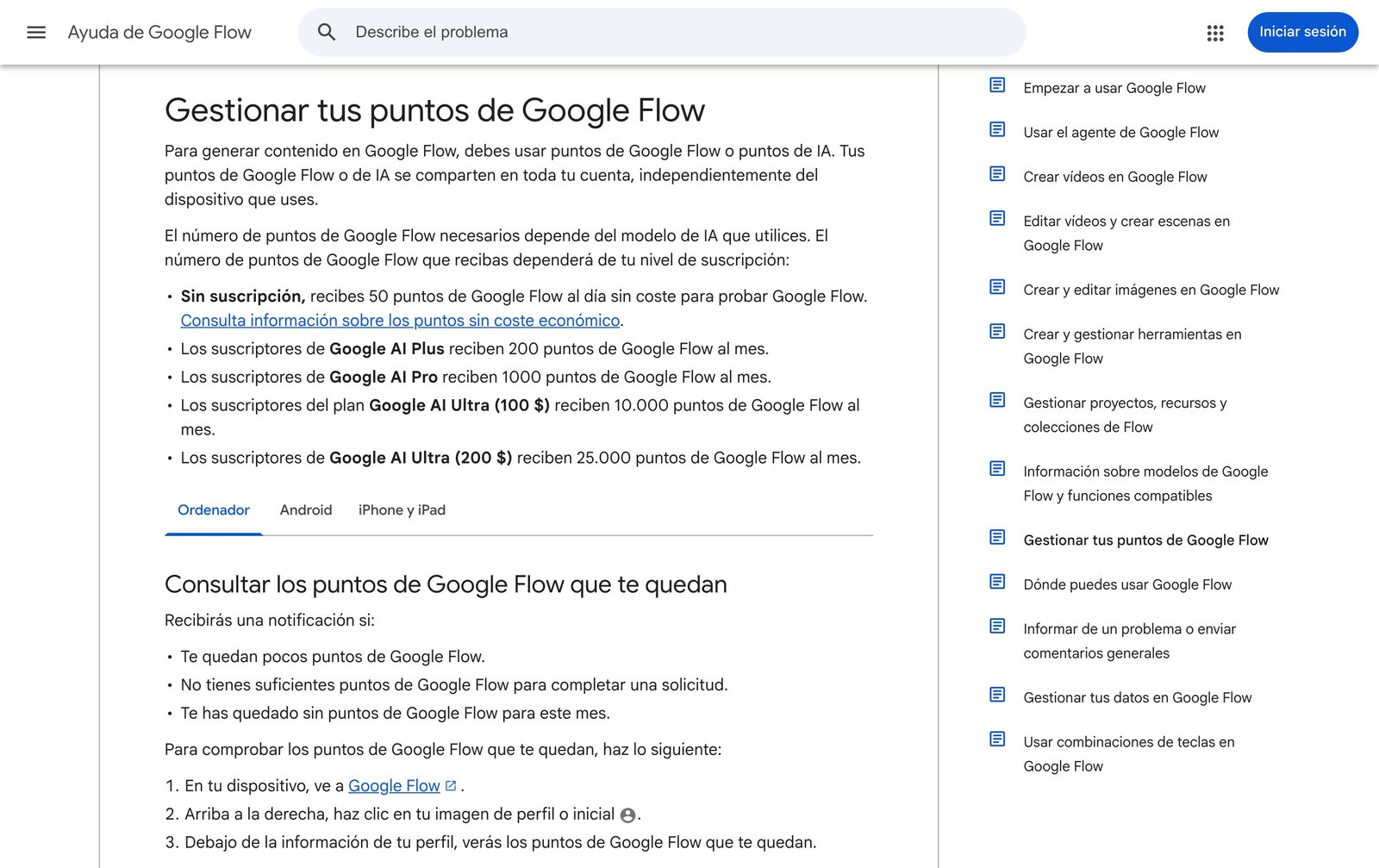Open Informar de un problema article
This screenshot has height=868, width=1379.
point(1130,641)
